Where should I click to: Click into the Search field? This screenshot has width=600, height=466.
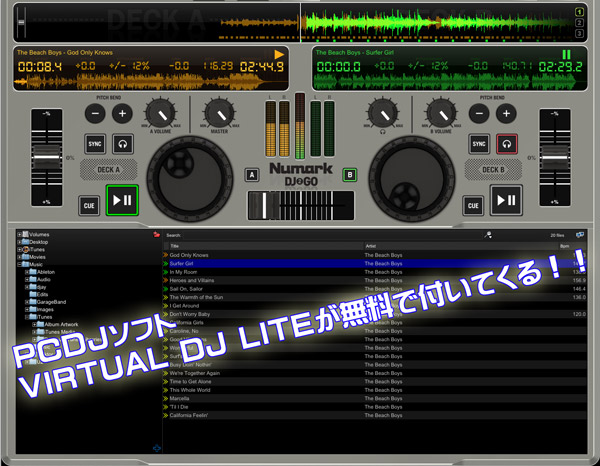pos(331,235)
